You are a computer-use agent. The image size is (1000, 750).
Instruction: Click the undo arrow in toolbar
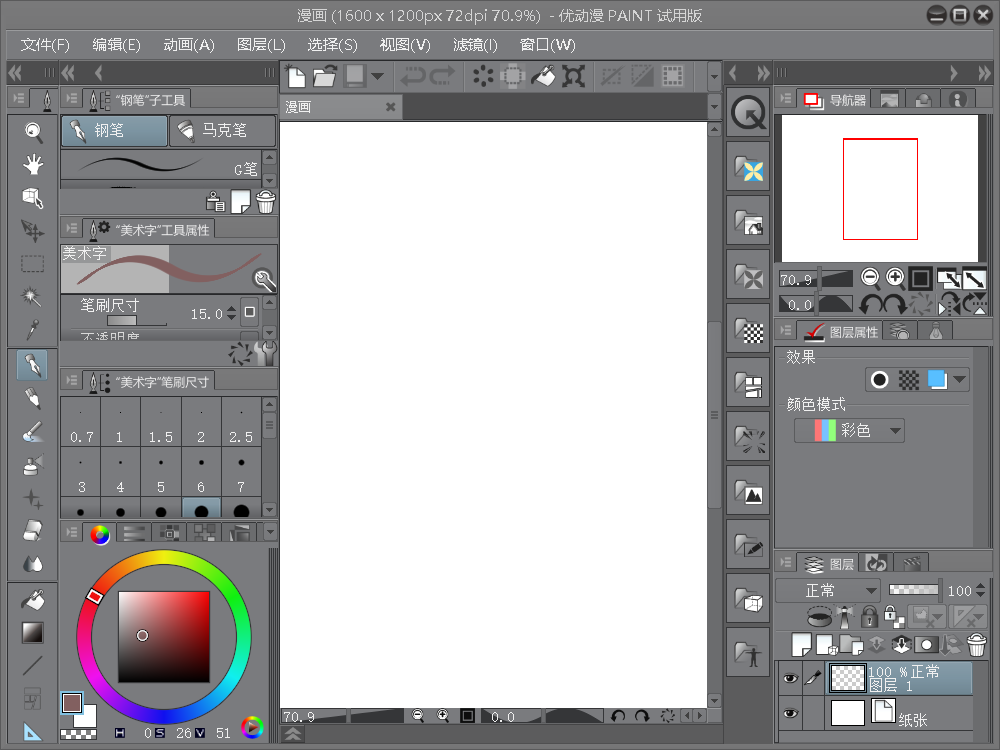coord(412,75)
